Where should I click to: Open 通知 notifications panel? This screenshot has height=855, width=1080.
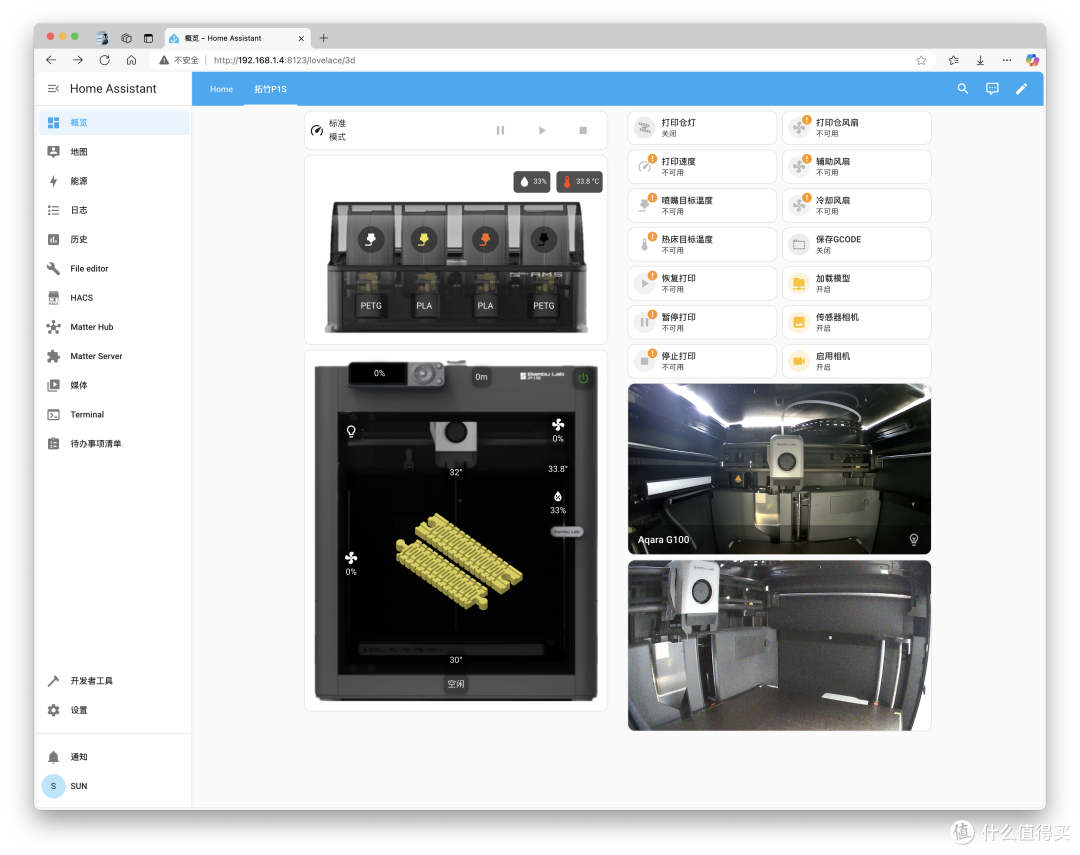114,756
